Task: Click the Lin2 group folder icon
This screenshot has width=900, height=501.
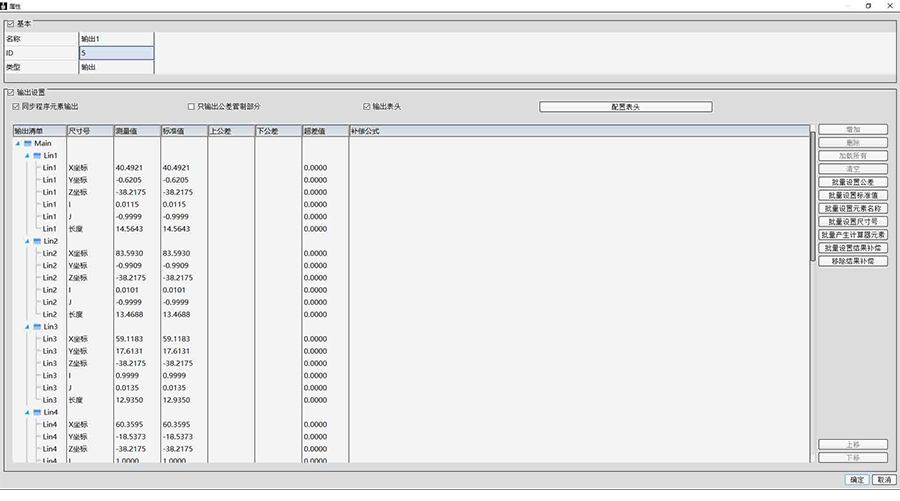Action: (x=37, y=241)
